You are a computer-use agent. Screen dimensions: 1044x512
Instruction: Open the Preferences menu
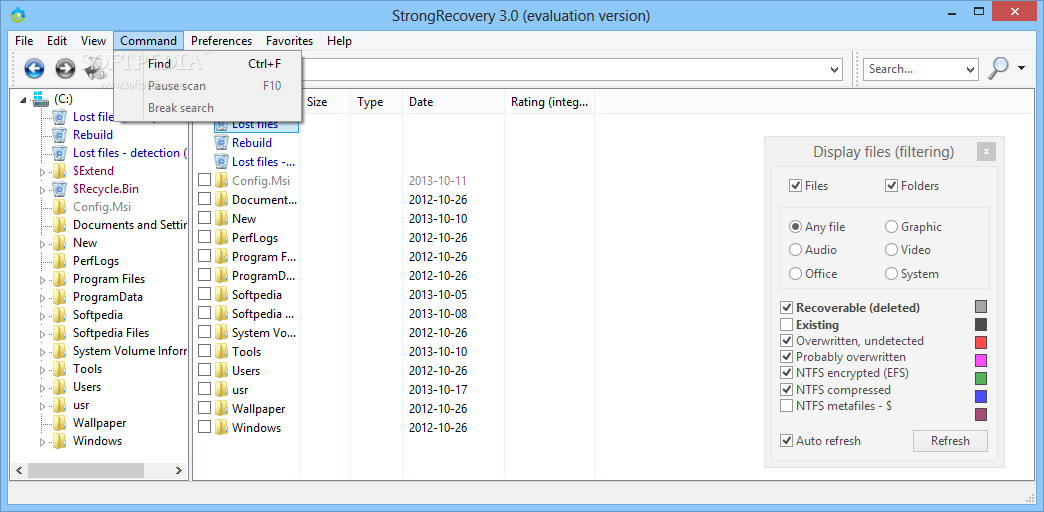(x=221, y=41)
